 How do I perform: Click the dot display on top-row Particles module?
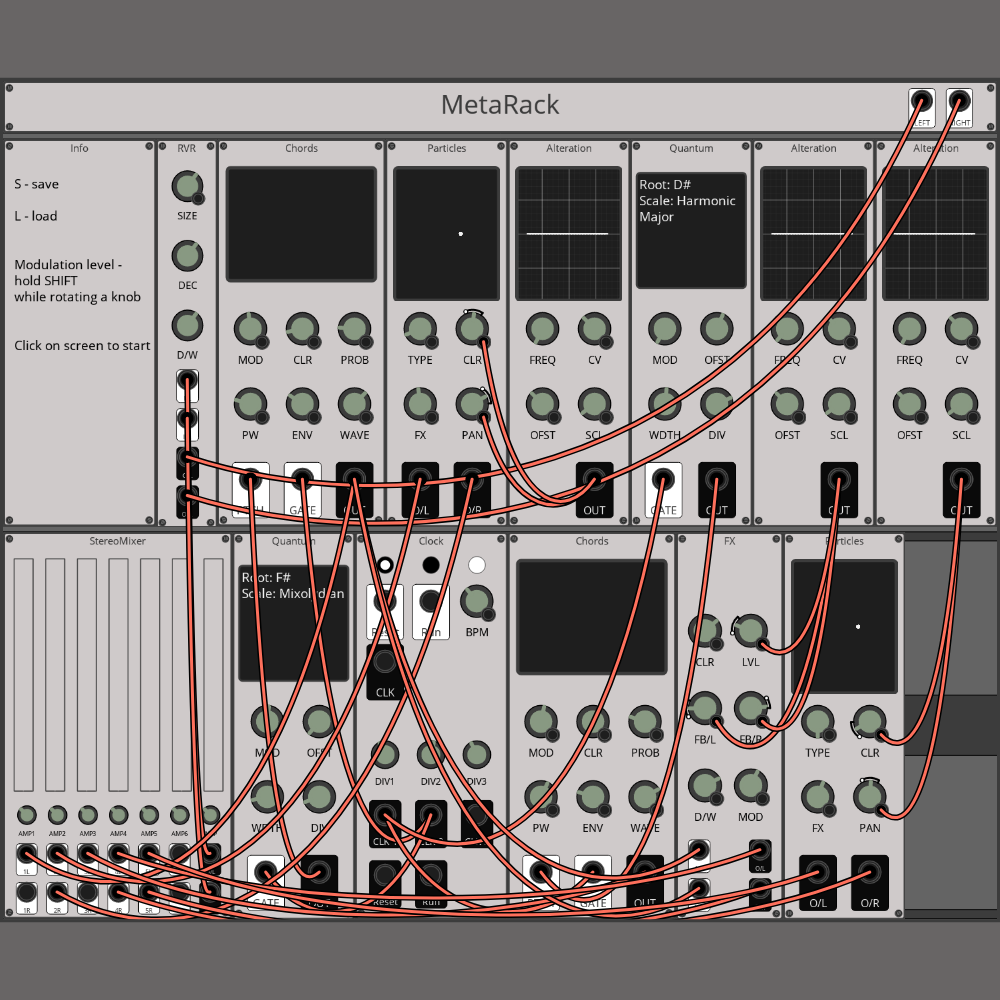coord(446,233)
